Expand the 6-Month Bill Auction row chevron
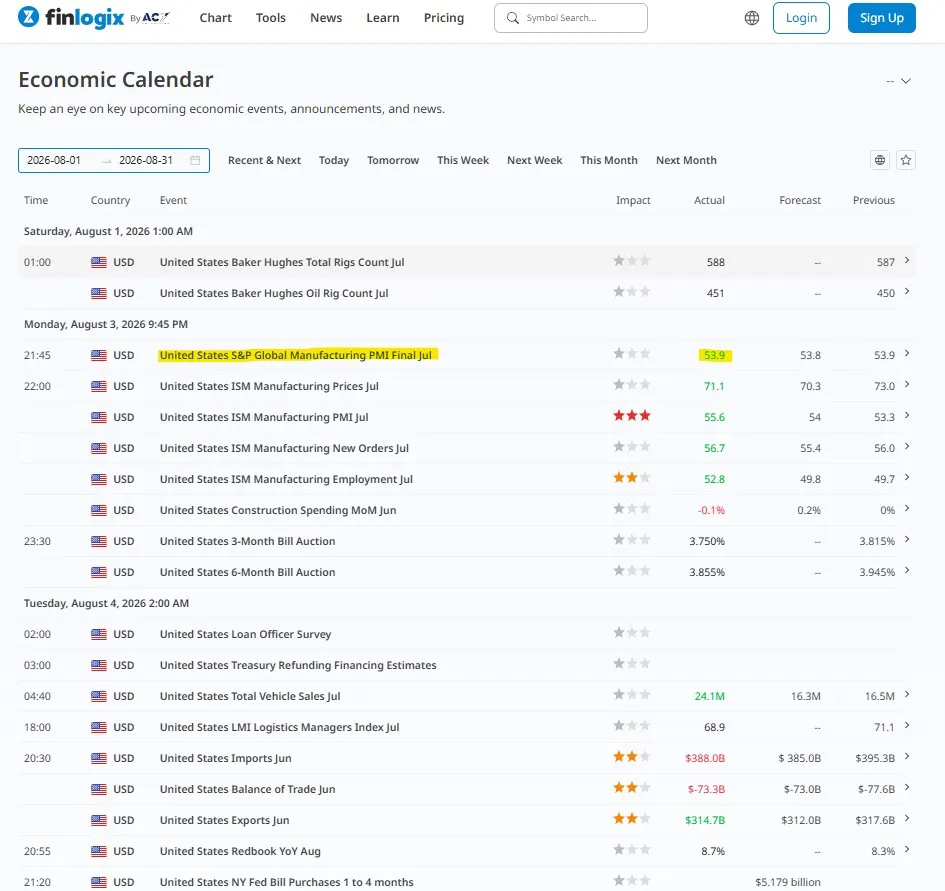Image resolution: width=945 pixels, height=891 pixels. (x=906, y=570)
